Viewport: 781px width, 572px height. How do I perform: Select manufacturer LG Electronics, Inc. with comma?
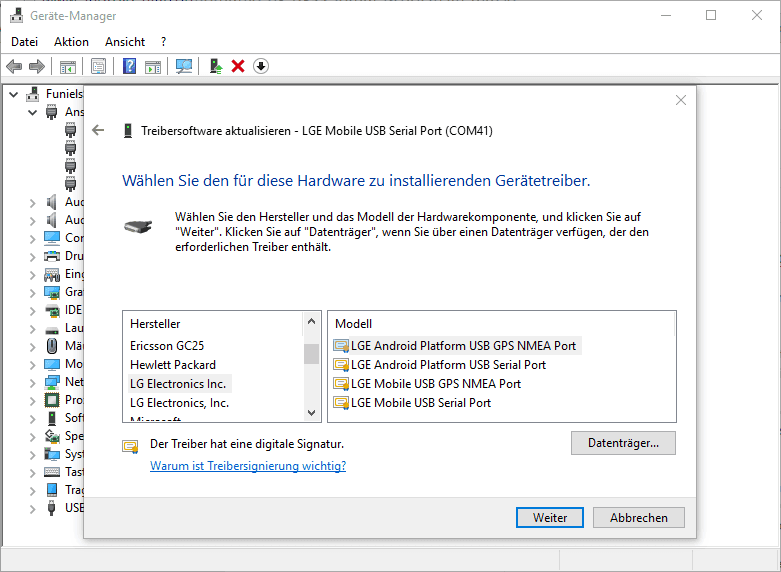(x=179, y=403)
